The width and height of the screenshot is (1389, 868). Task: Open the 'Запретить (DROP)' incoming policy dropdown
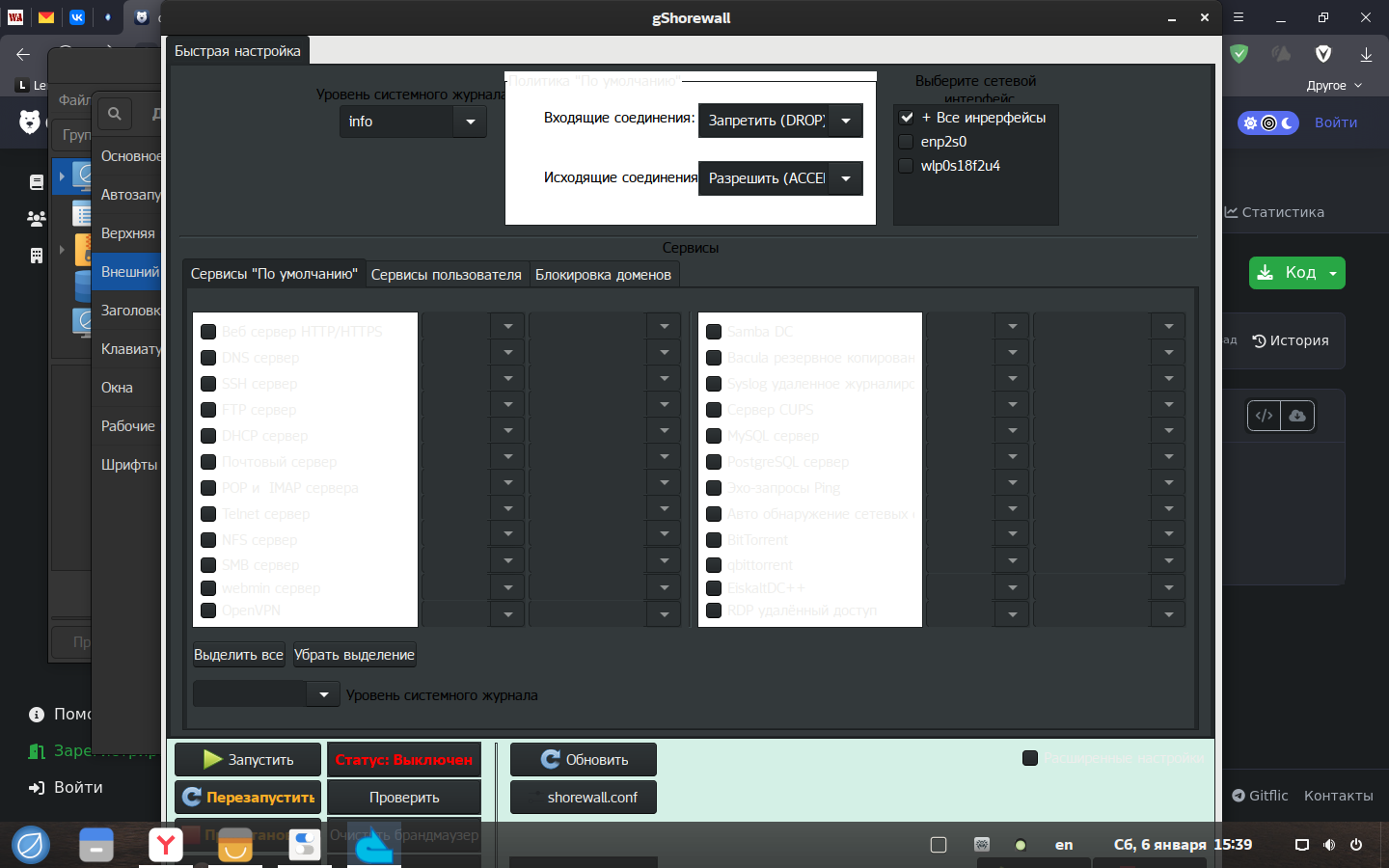click(780, 121)
